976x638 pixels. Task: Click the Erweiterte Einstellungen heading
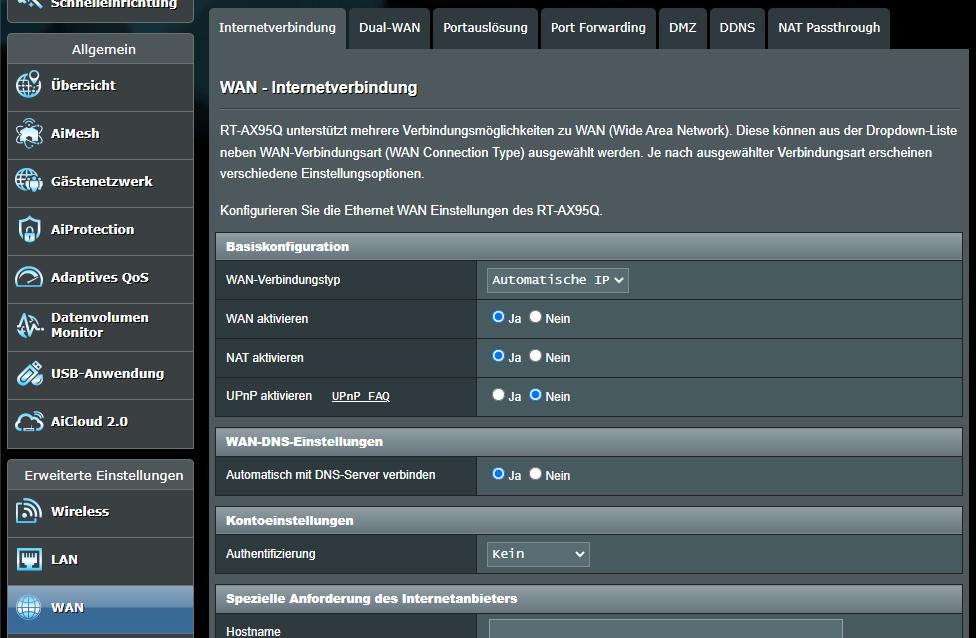click(104, 475)
